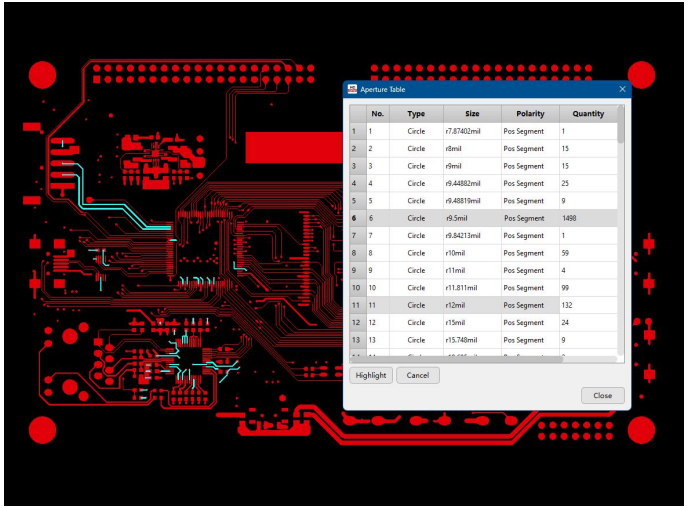The height and width of the screenshot is (508, 688).
Task: Click the bottom-right red mounting hole pad
Action: (641, 430)
